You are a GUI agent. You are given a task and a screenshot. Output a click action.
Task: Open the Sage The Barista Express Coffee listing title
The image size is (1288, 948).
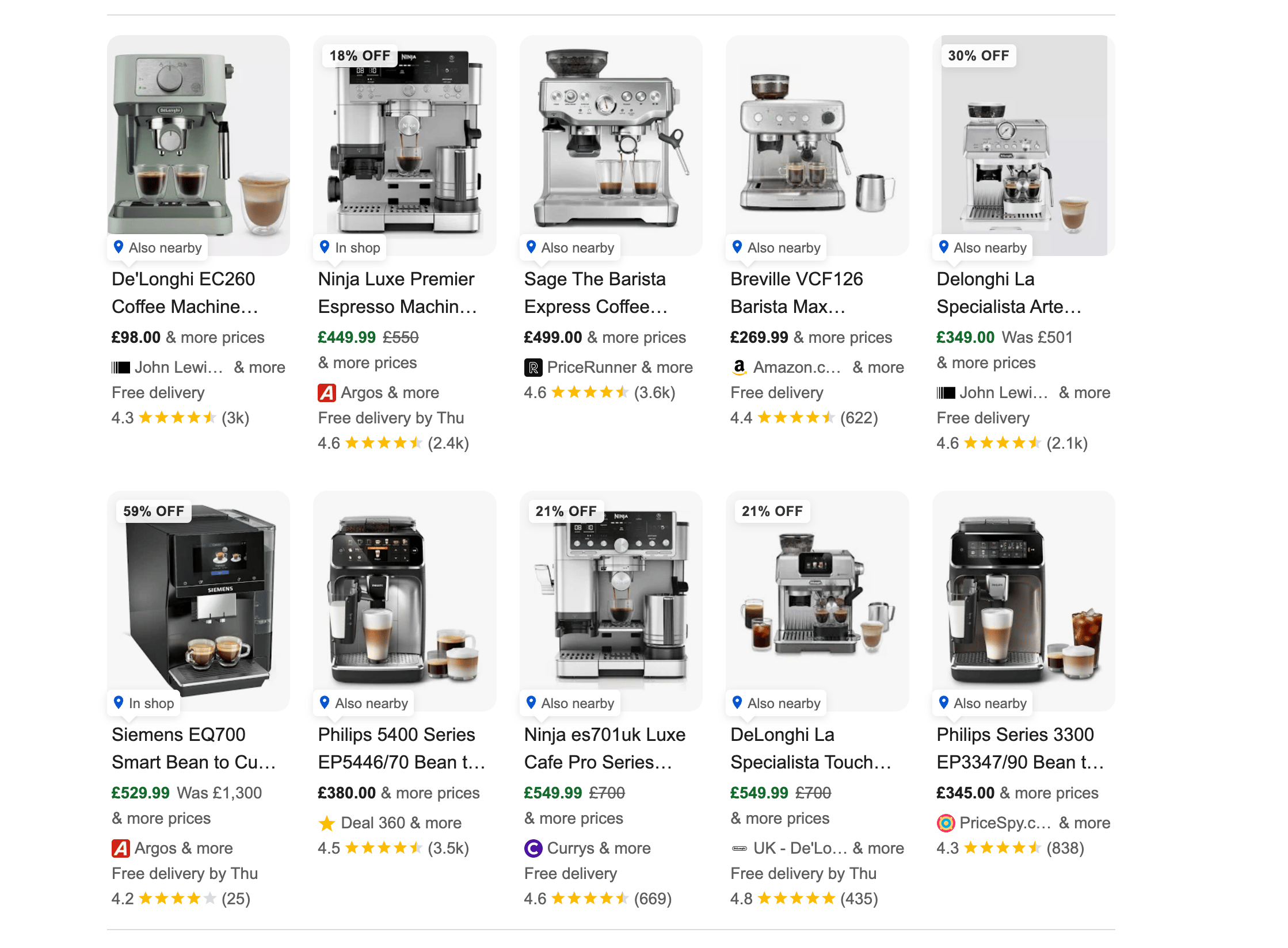596,293
